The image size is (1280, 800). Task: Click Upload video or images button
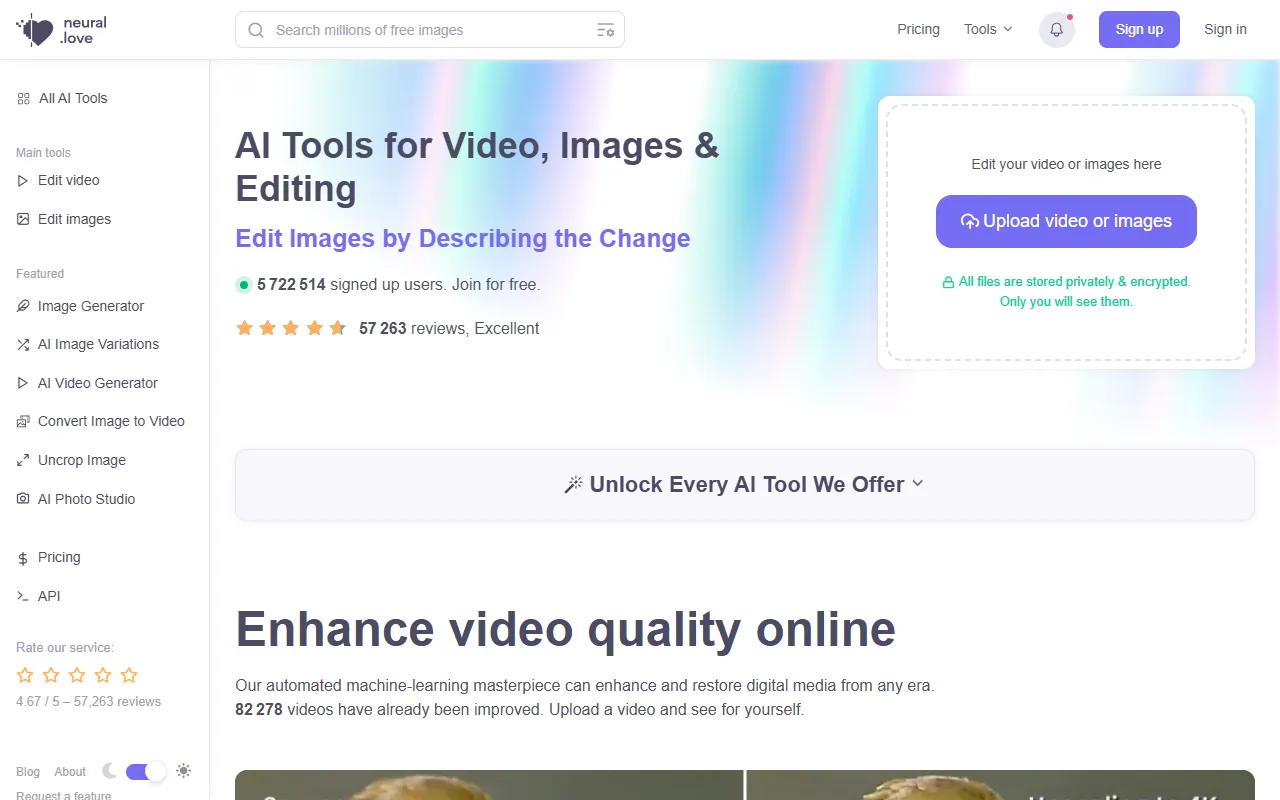[x=1066, y=221]
